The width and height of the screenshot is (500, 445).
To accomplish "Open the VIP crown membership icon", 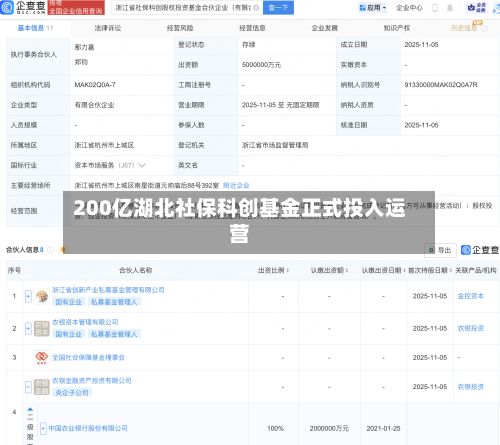I will pos(477,8).
